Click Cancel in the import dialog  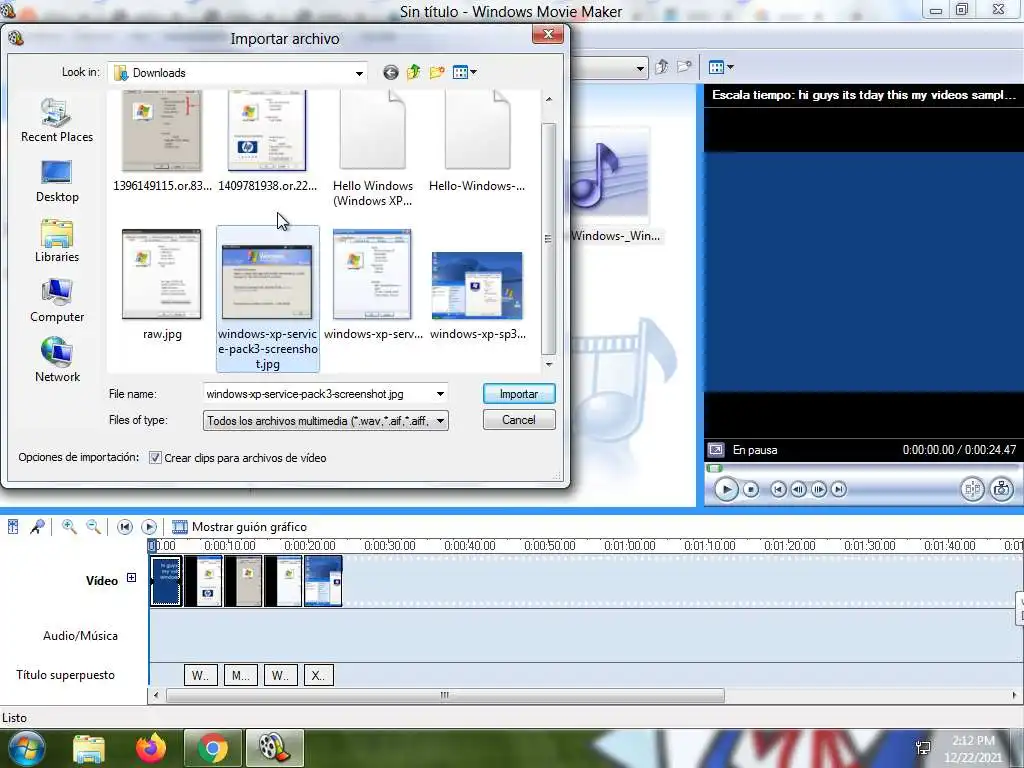pyautogui.click(x=519, y=420)
